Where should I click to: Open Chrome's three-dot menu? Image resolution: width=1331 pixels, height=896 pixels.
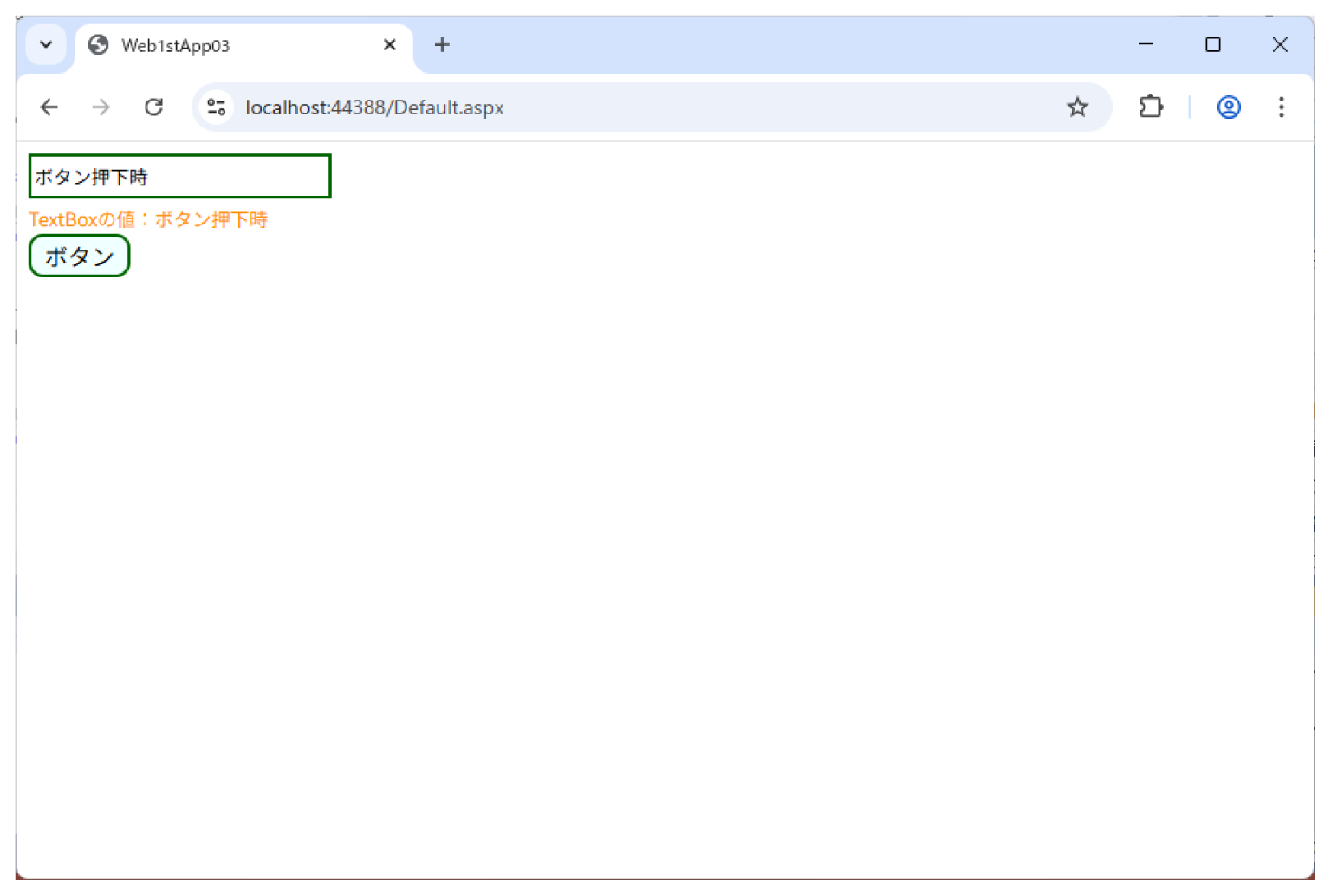point(1281,107)
